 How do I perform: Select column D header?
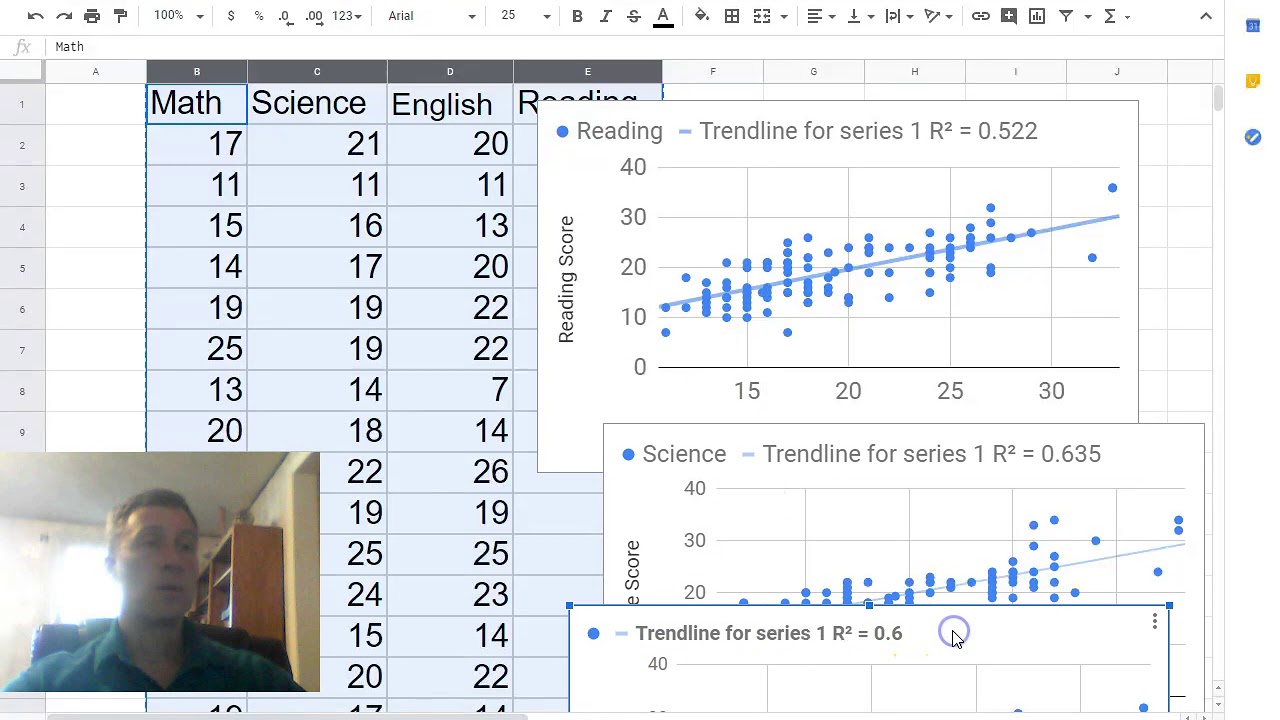tap(450, 72)
